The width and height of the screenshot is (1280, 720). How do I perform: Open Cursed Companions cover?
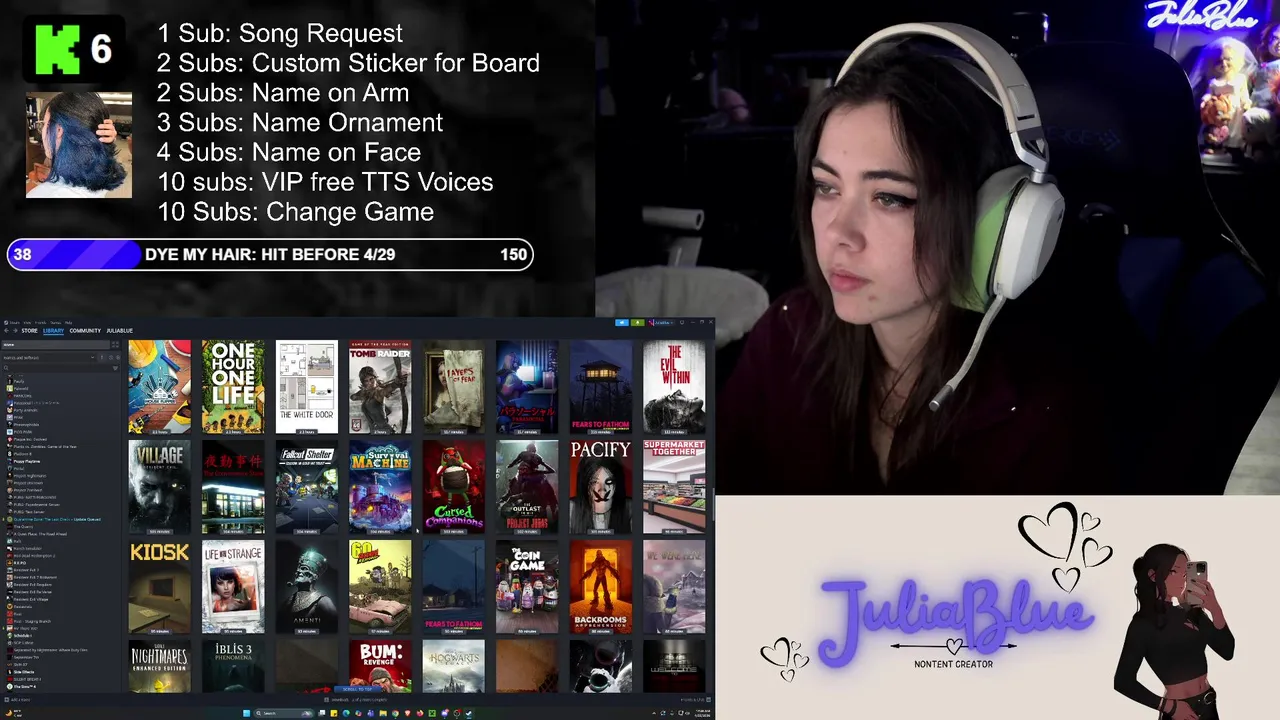(453, 487)
